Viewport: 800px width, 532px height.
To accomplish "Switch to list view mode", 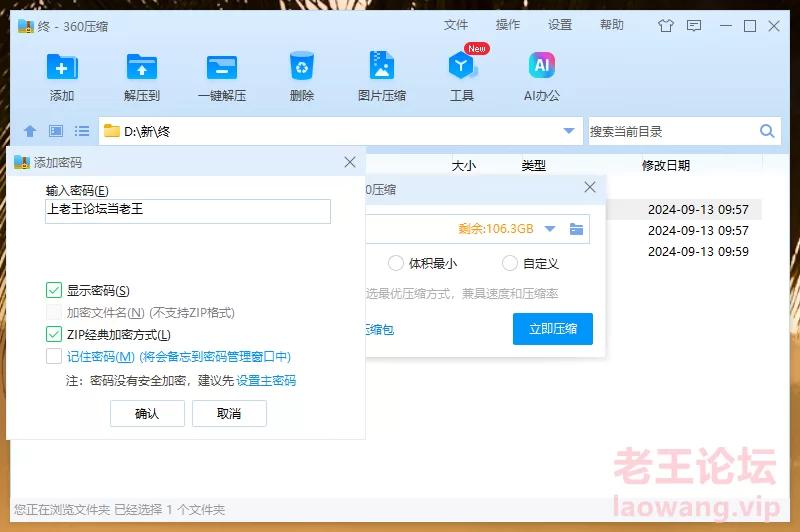I will coord(82,131).
